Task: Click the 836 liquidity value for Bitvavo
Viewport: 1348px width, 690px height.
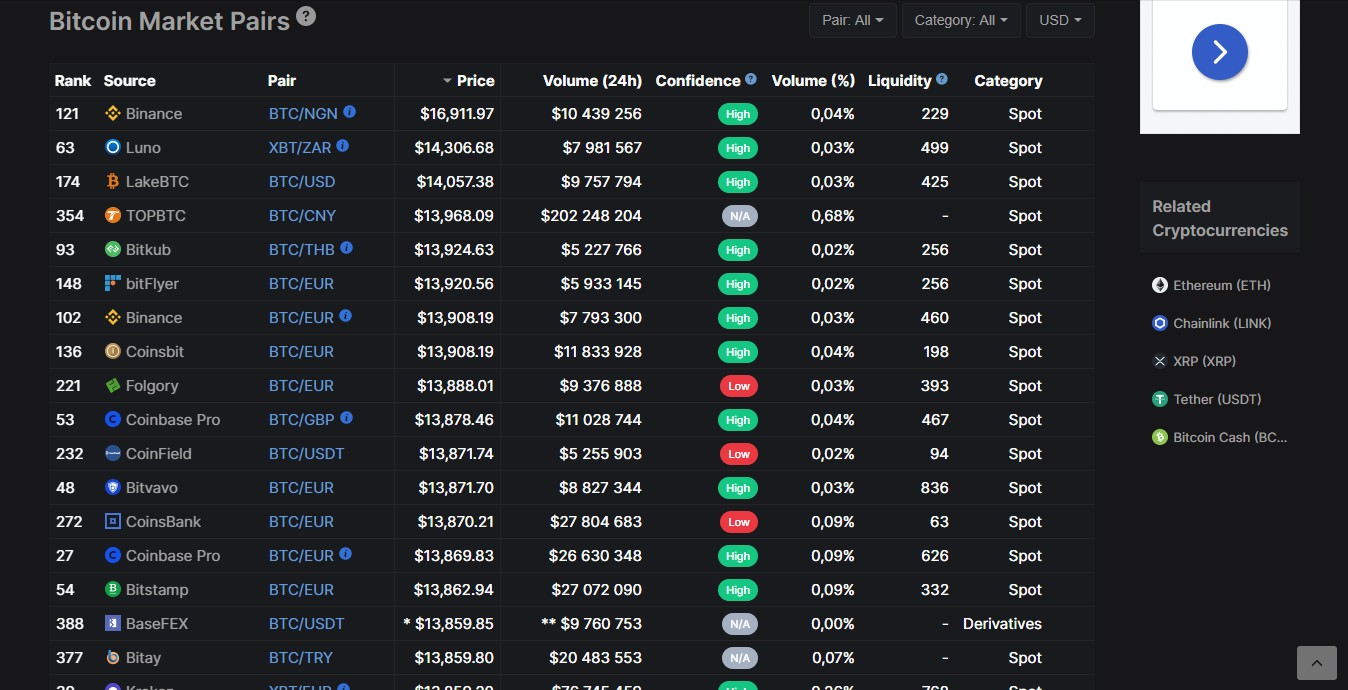Action: pyautogui.click(x=934, y=487)
